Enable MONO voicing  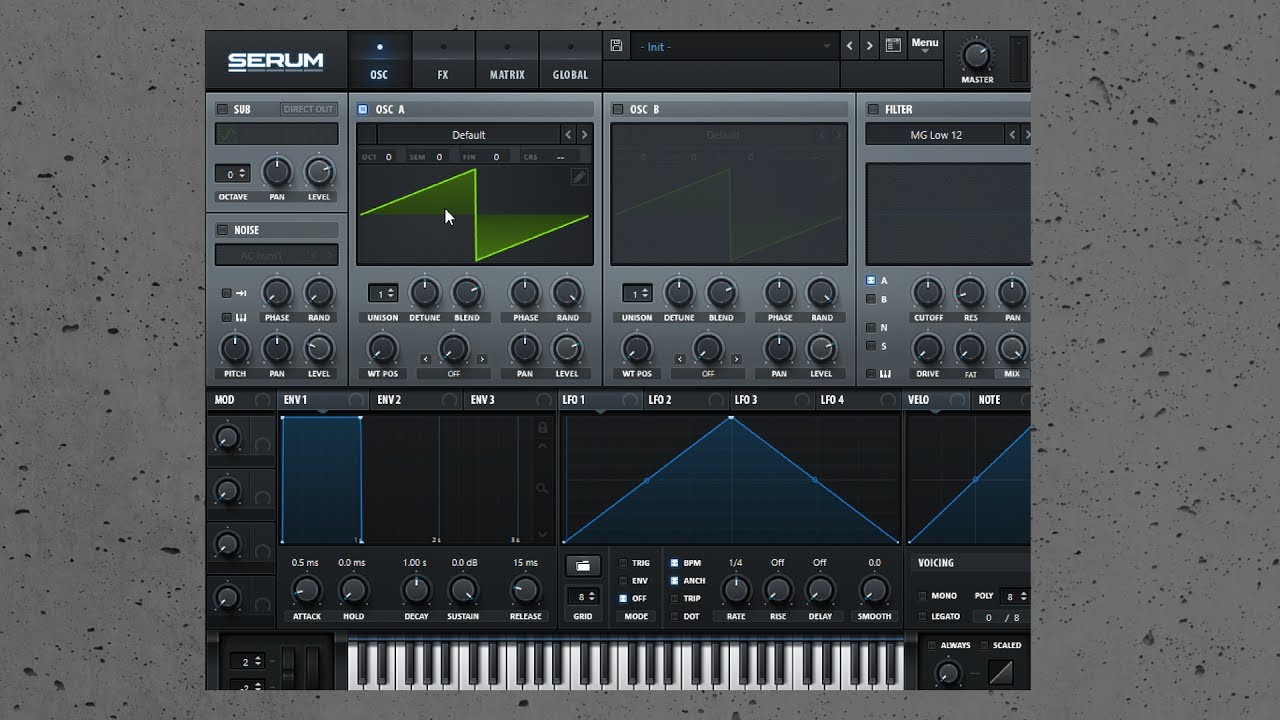tap(922, 596)
